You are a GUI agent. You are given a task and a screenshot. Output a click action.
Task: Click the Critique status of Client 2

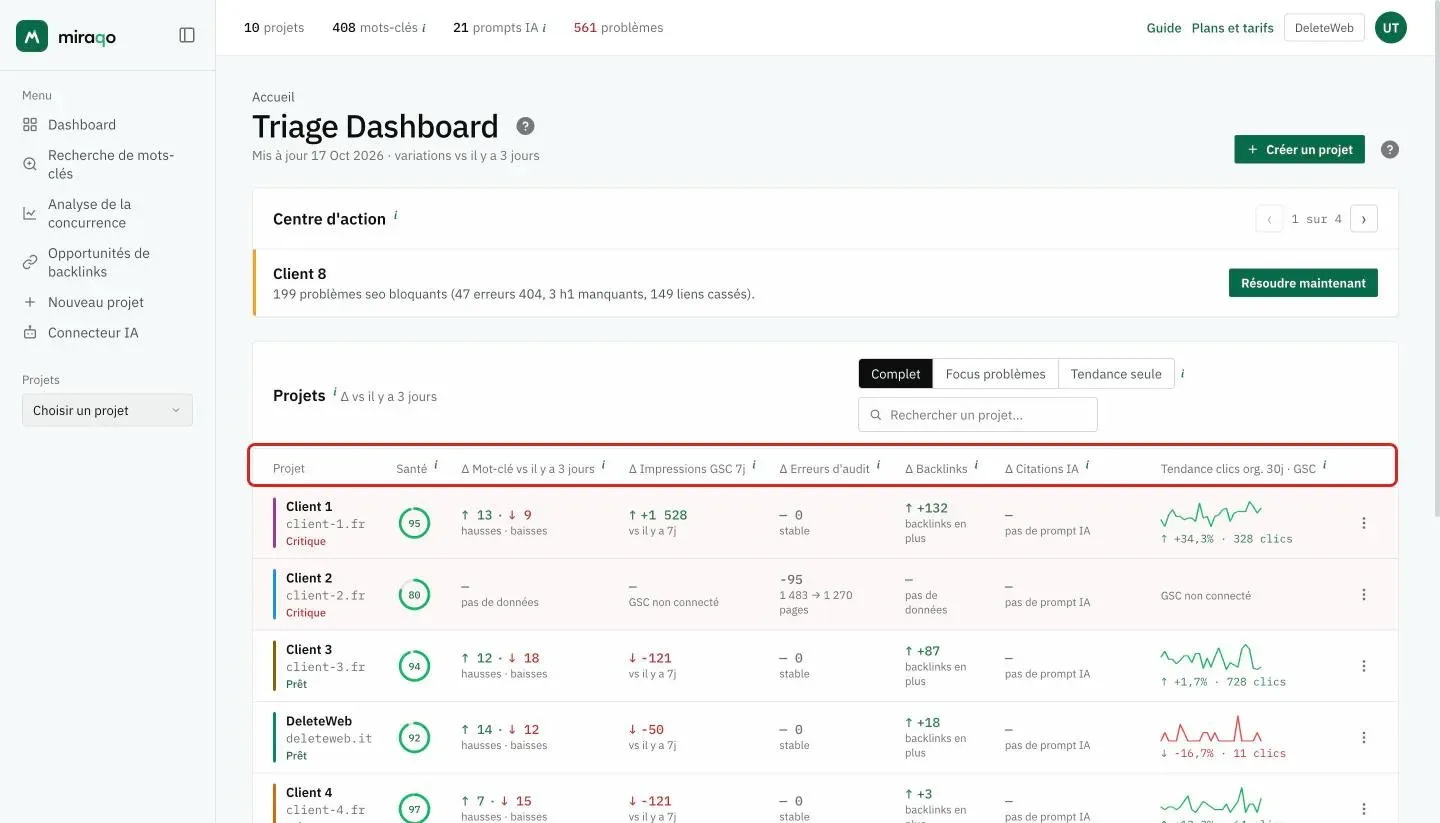(x=306, y=613)
